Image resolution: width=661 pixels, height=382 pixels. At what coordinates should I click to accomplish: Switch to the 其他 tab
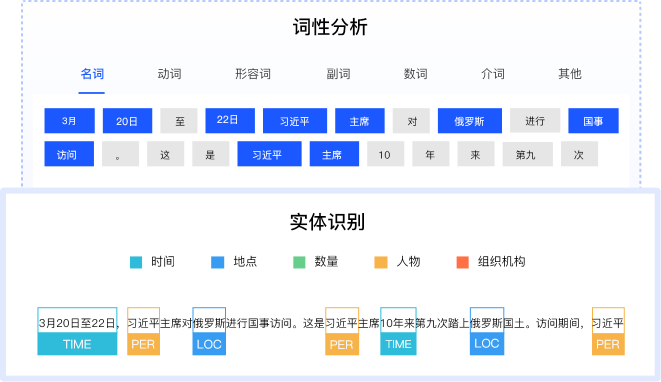coord(570,74)
